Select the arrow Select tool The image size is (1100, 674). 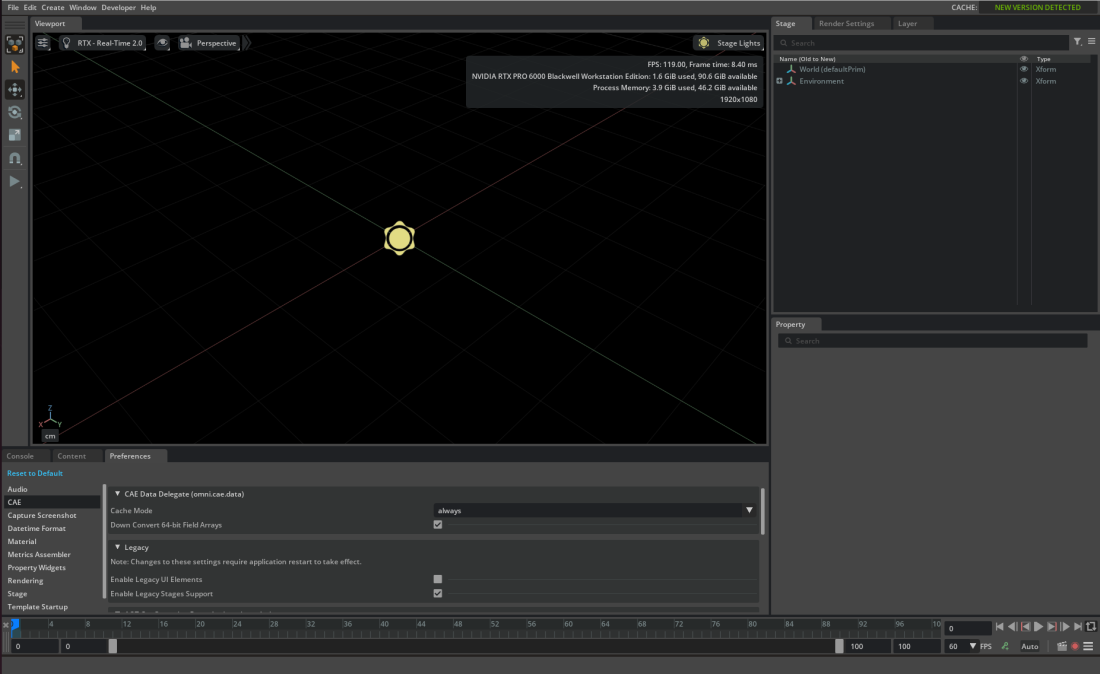coord(14,67)
